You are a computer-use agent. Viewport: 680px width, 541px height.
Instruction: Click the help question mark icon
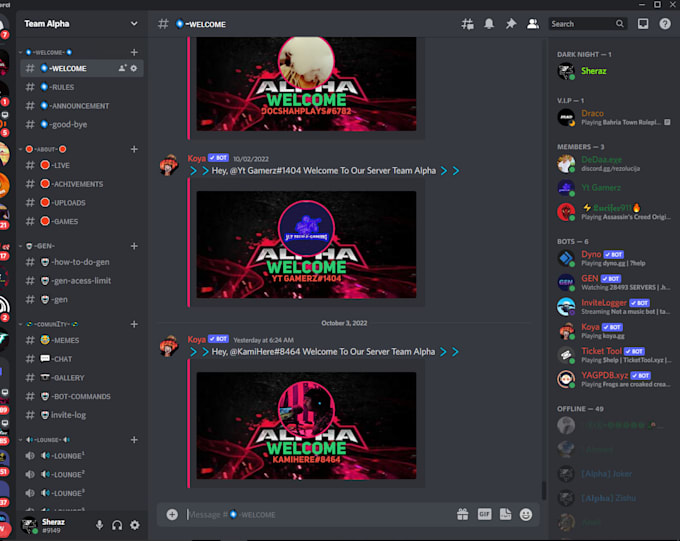click(665, 23)
